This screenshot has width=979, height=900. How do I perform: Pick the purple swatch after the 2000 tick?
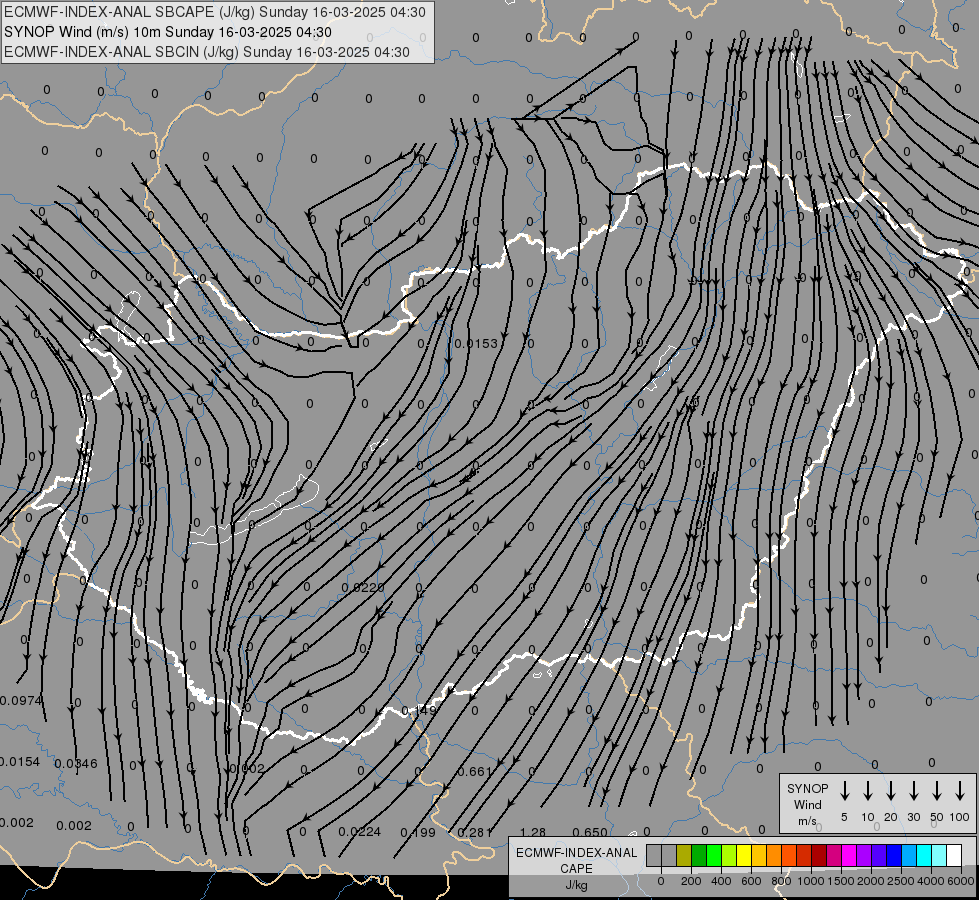tap(864, 855)
